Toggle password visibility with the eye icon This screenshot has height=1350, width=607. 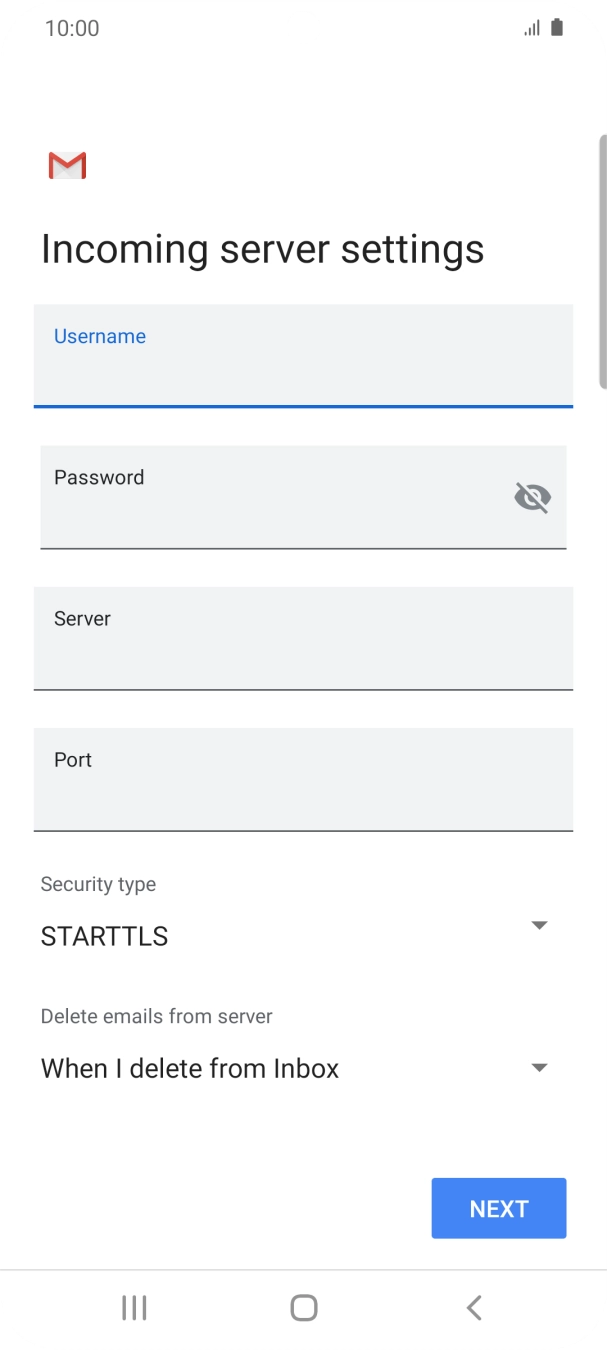[531, 496]
